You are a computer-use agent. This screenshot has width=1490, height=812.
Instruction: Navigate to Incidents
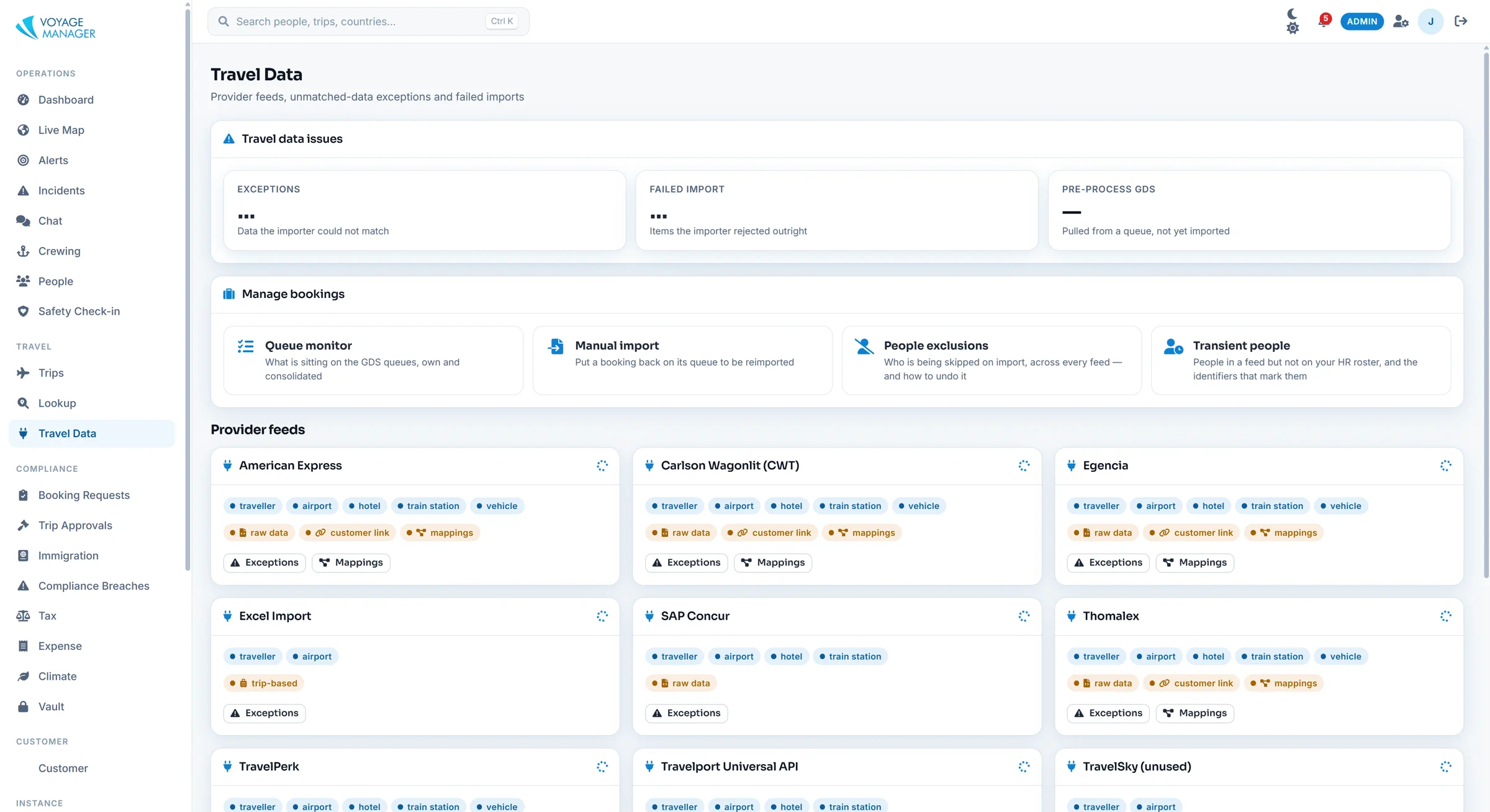point(92,191)
